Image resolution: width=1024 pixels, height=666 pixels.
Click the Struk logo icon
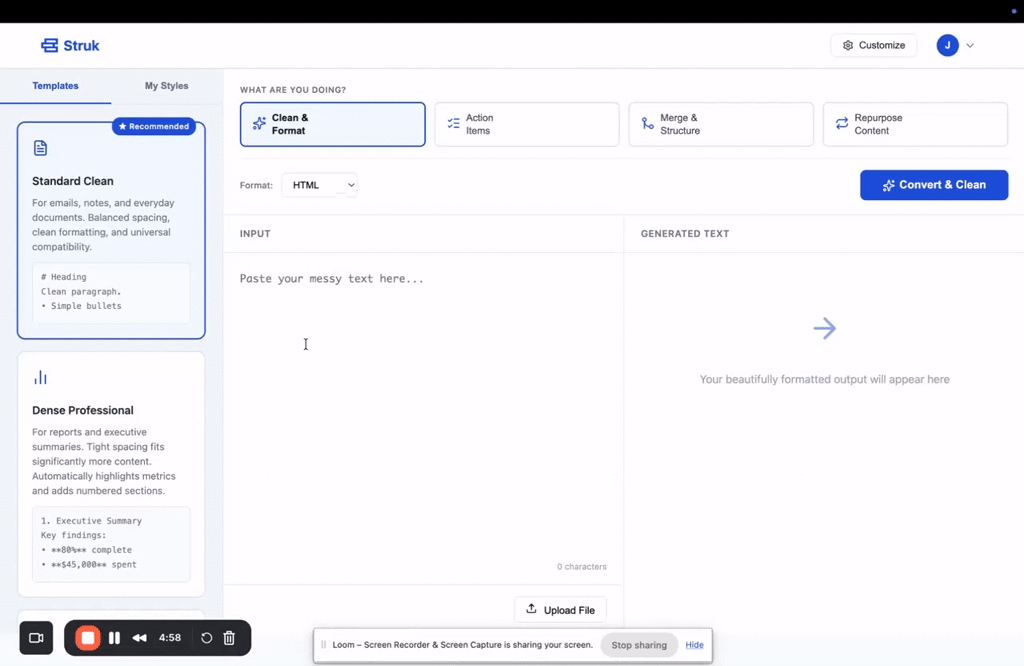(x=49, y=45)
